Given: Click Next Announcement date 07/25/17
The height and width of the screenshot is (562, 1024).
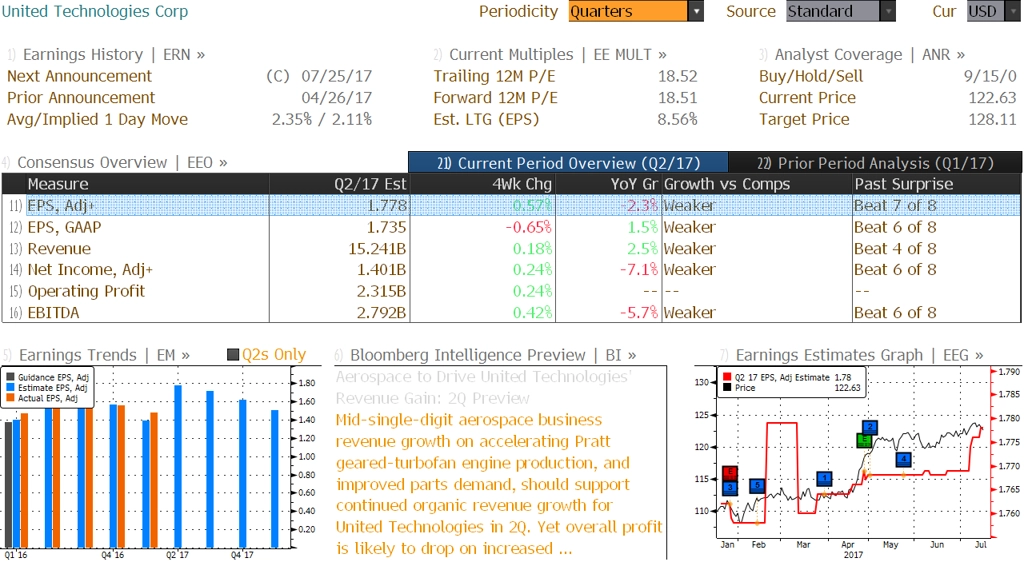Looking at the screenshot, I should tap(336, 76).
